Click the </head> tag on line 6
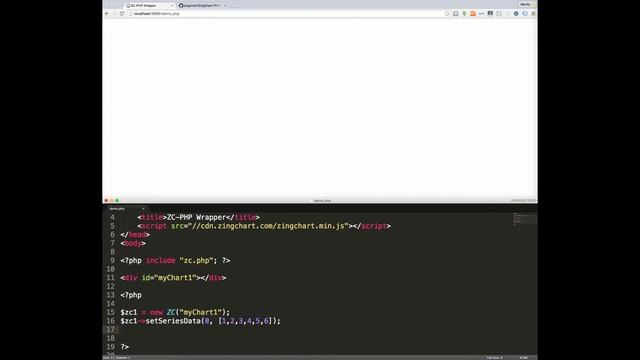Screen dimensions: 640x360 135,235
